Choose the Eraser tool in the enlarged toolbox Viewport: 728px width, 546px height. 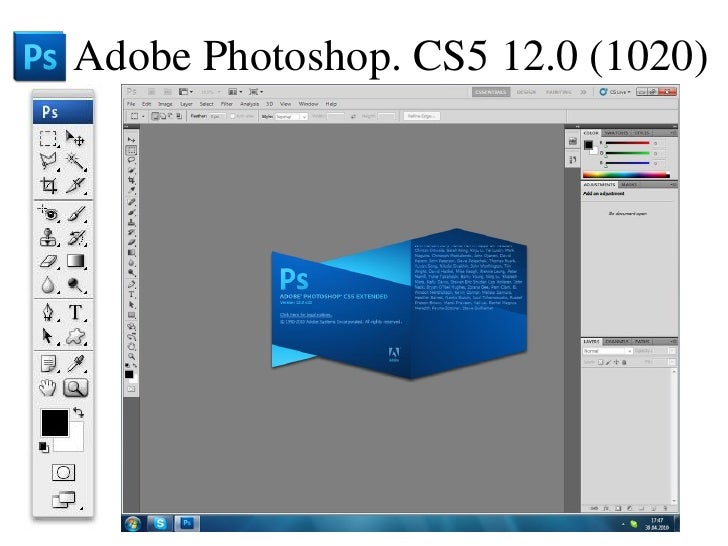pyautogui.click(x=48, y=261)
